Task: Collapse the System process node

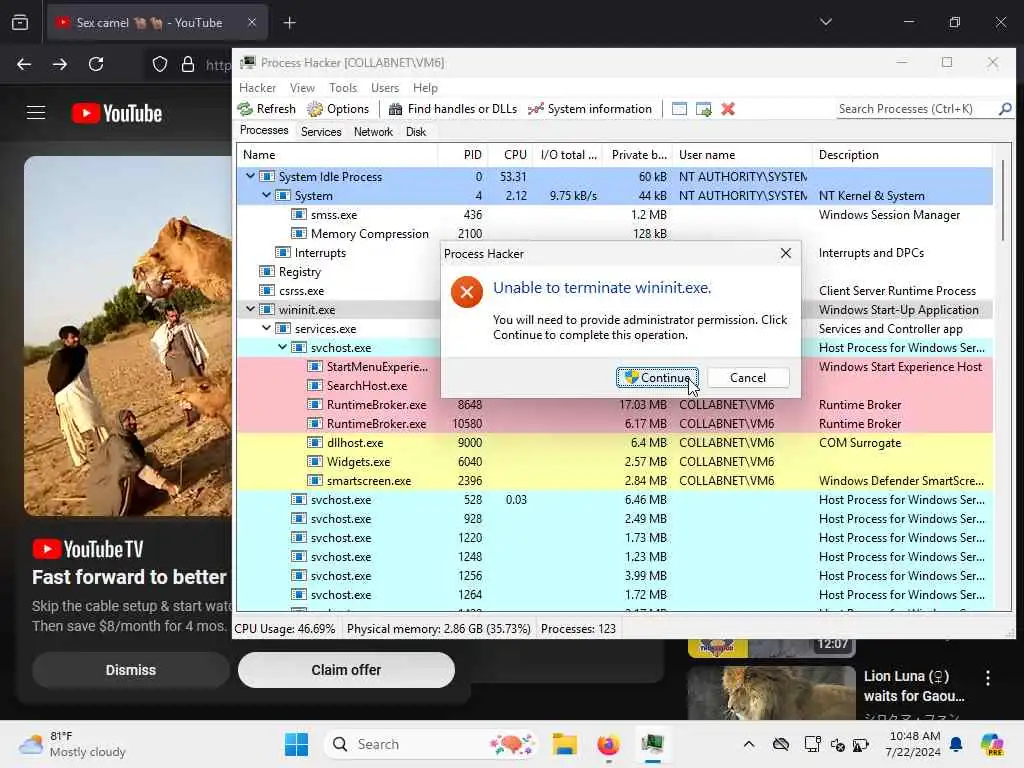Action: (x=266, y=195)
